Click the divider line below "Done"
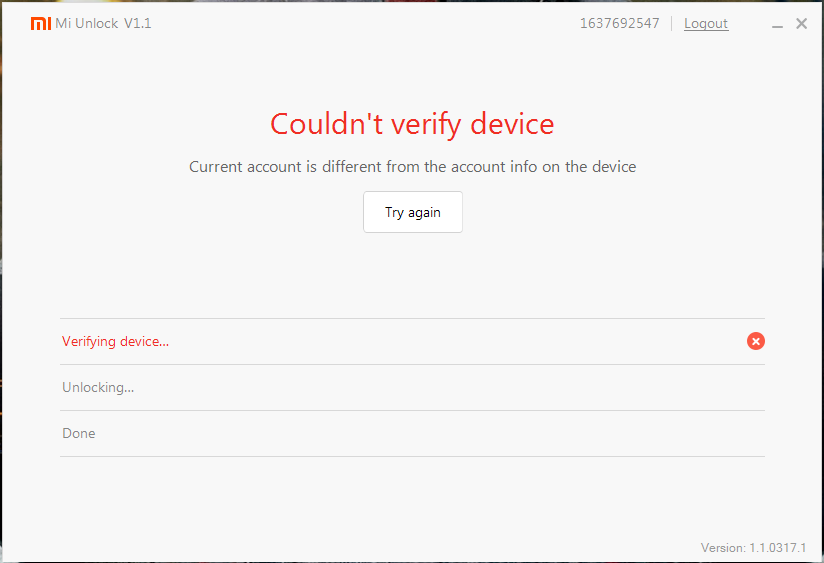This screenshot has height=563, width=824. tap(412, 456)
